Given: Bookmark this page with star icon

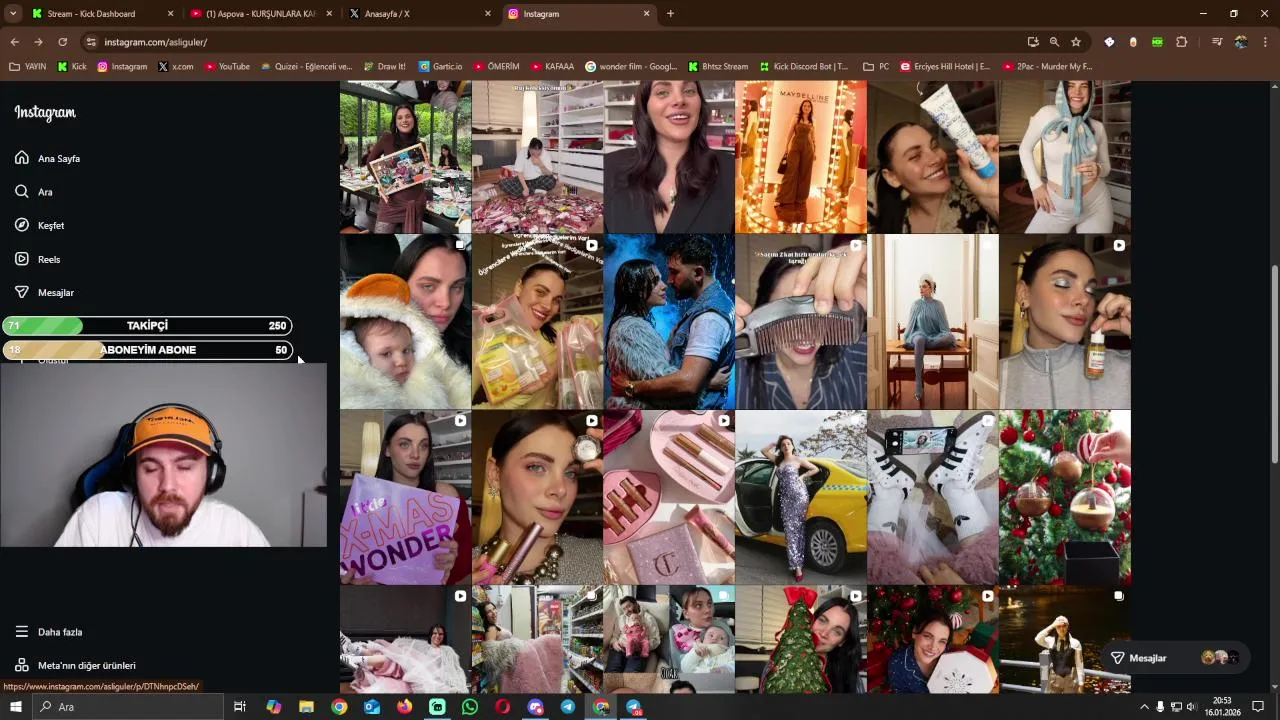Looking at the screenshot, I should click(1076, 42).
